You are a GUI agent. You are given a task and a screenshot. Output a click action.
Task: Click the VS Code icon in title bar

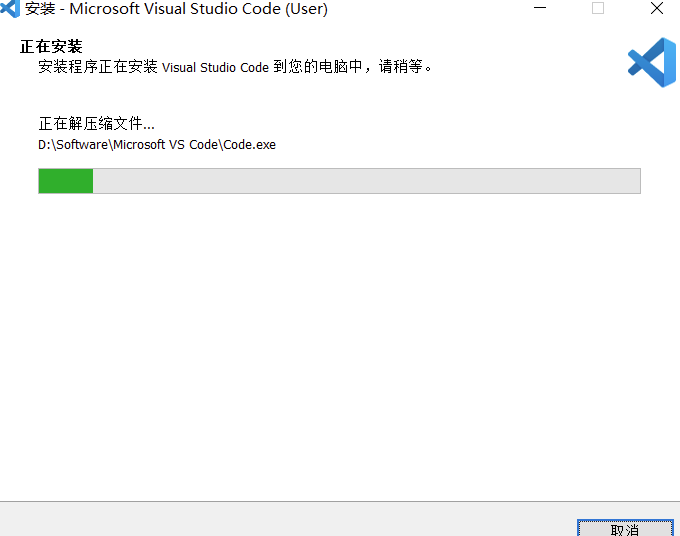pyautogui.click(x=10, y=9)
